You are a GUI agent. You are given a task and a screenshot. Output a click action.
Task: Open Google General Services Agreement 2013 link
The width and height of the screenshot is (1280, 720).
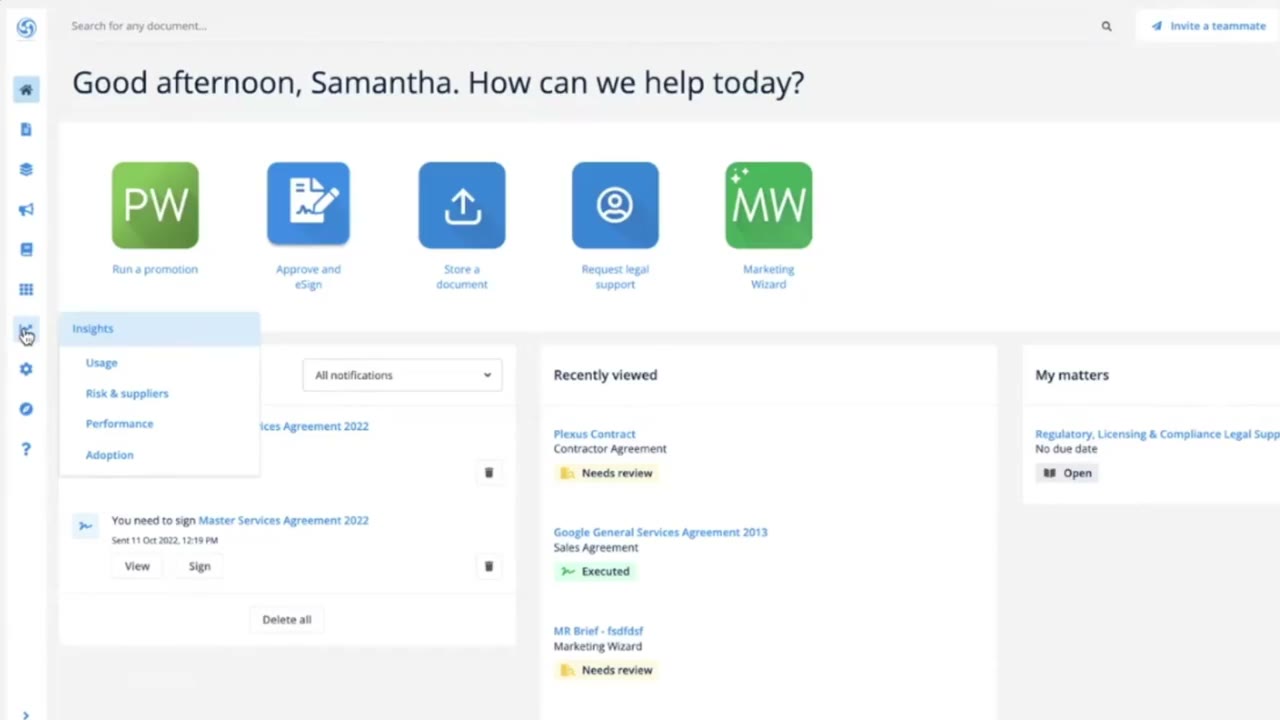(660, 532)
